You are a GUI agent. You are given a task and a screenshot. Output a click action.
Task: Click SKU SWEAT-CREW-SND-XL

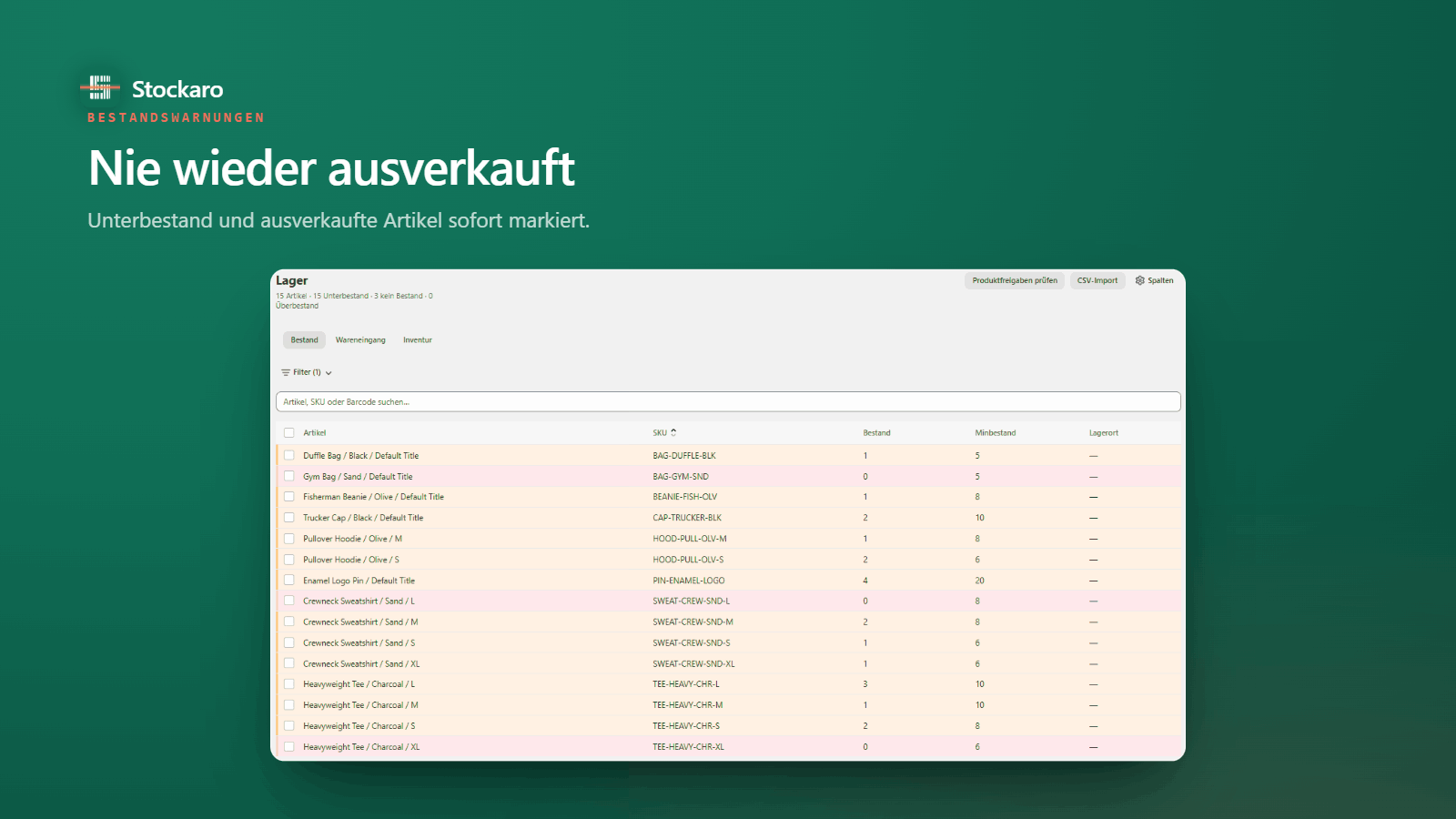(693, 664)
